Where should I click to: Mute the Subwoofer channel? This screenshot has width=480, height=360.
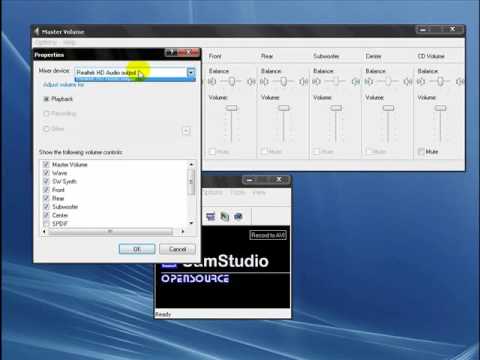click(317, 152)
